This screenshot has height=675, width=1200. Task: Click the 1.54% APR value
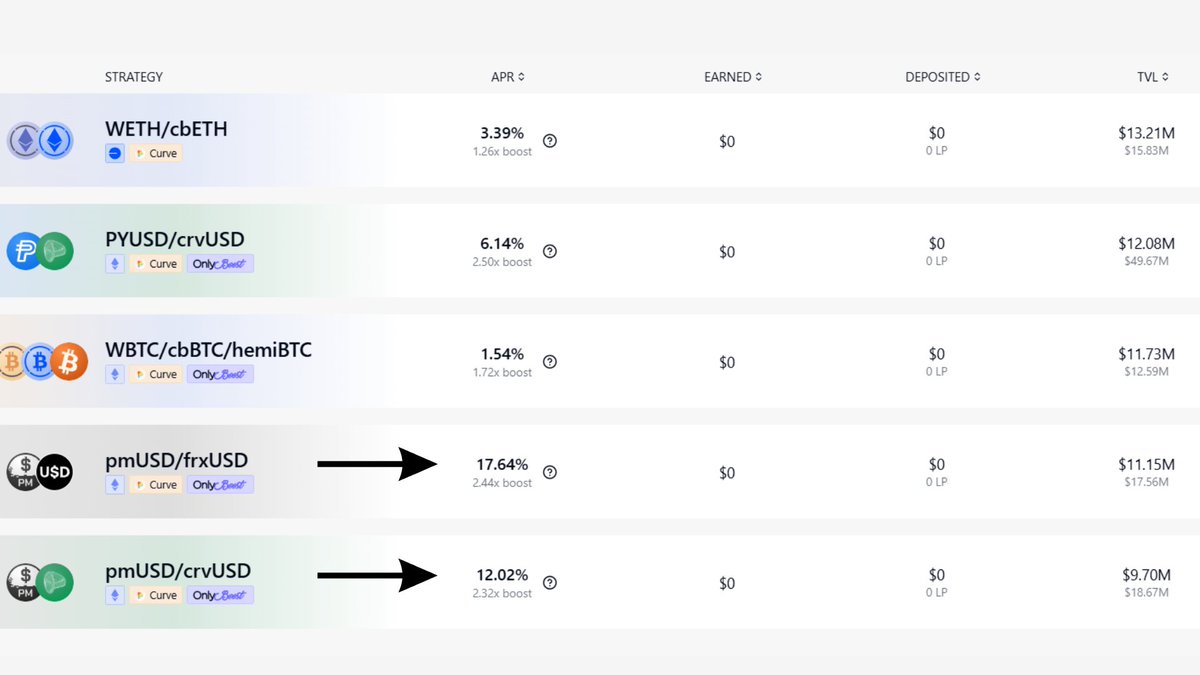pyautogui.click(x=502, y=354)
